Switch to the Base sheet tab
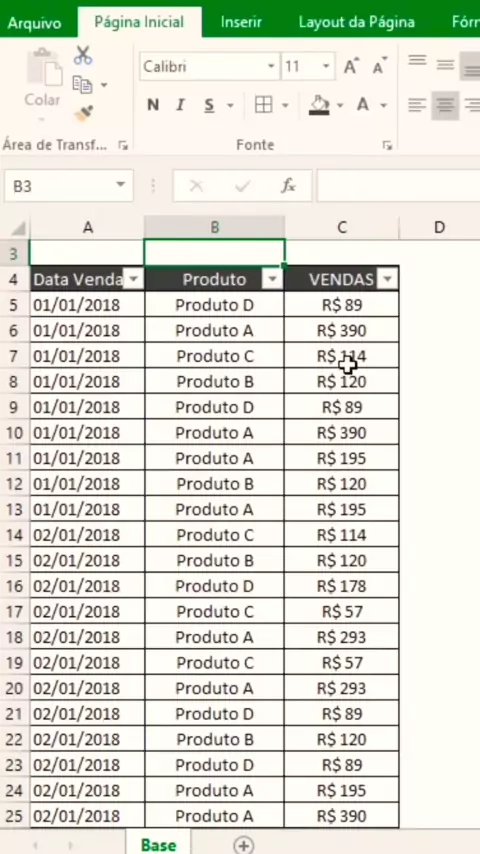Image resolution: width=480 pixels, height=854 pixels. 159,845
